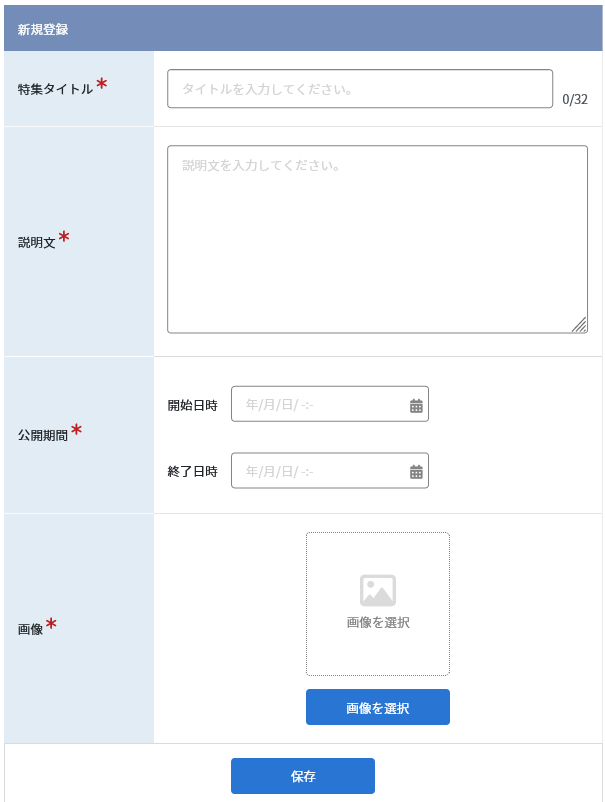Click the 開始日時 text label
Viewport: 605px width, 802px height.
tap(192, 405)
